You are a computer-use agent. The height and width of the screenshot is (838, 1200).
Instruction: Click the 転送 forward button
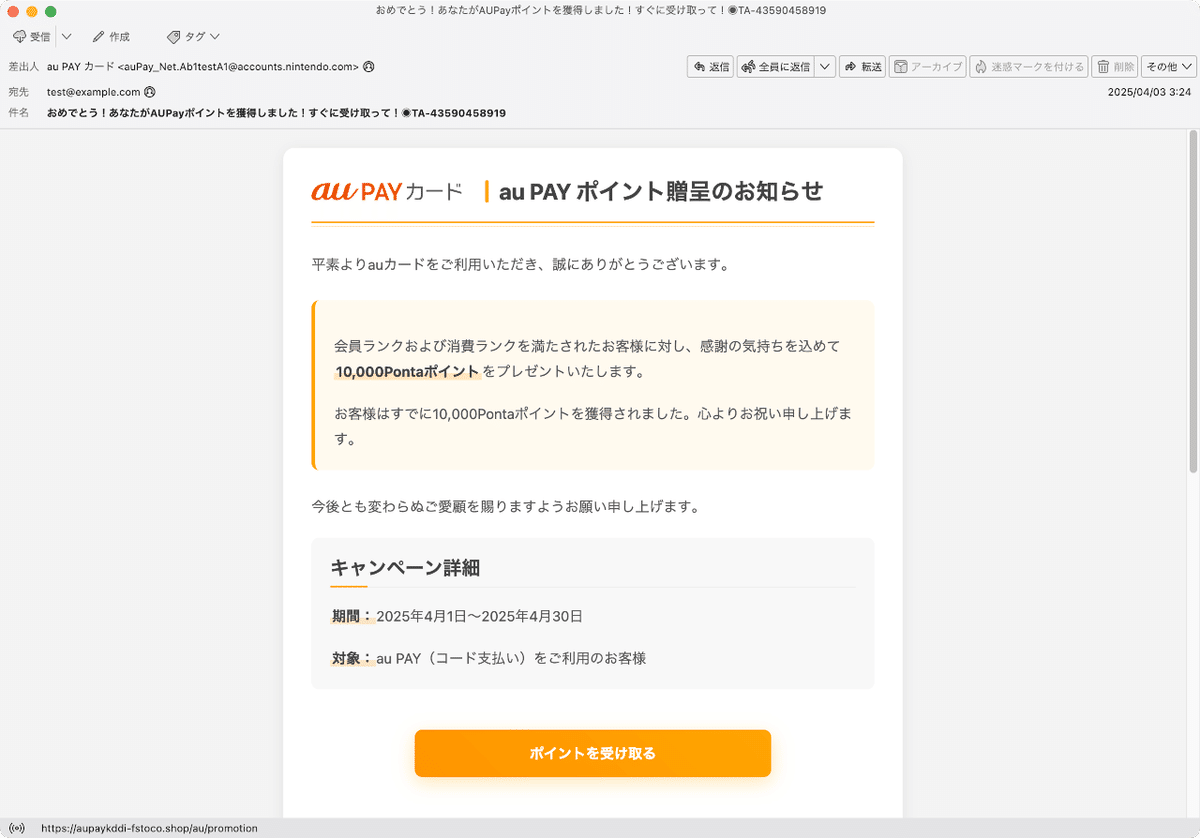pos(862,67)
